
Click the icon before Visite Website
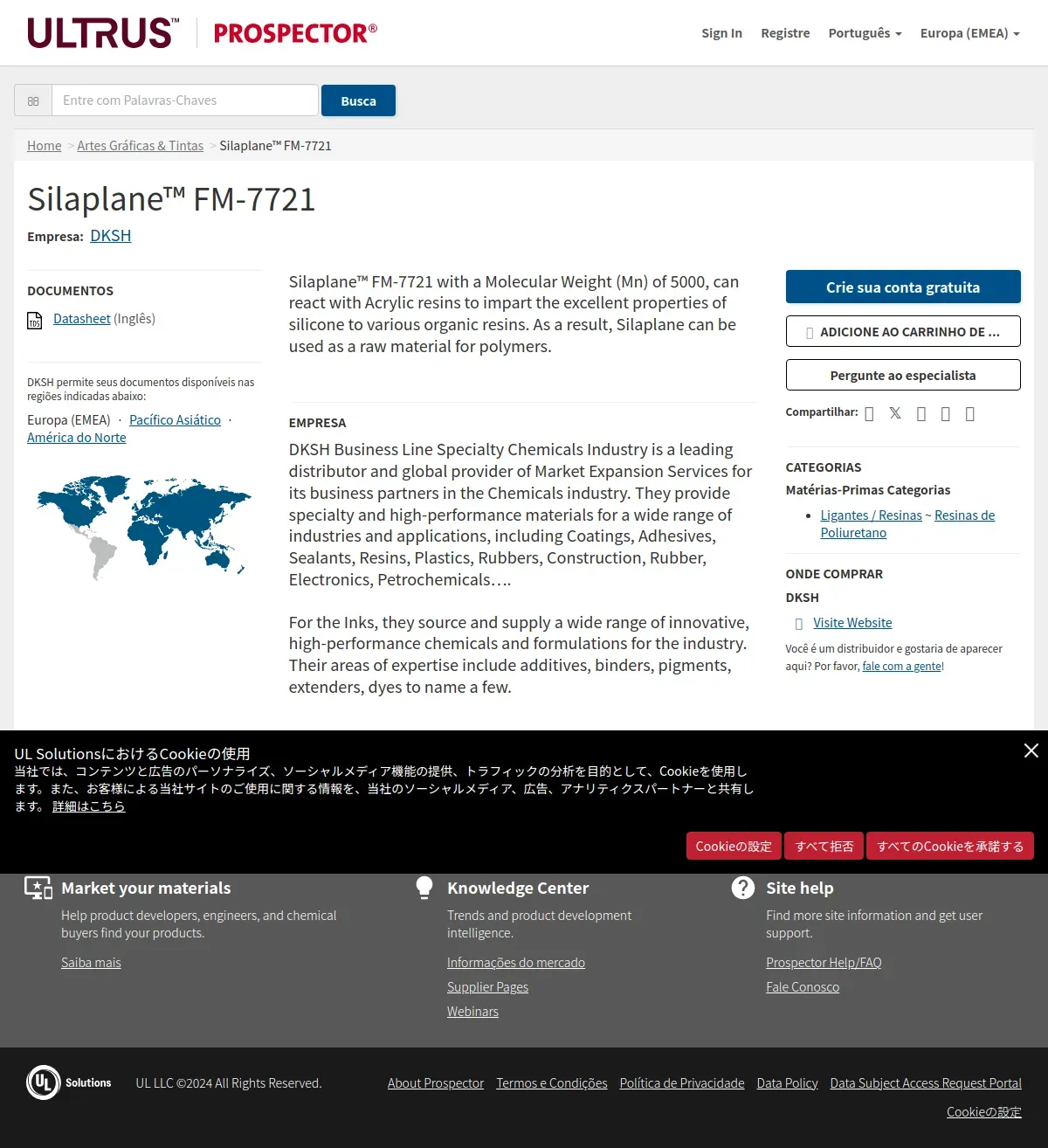click(x=799, y=624)
